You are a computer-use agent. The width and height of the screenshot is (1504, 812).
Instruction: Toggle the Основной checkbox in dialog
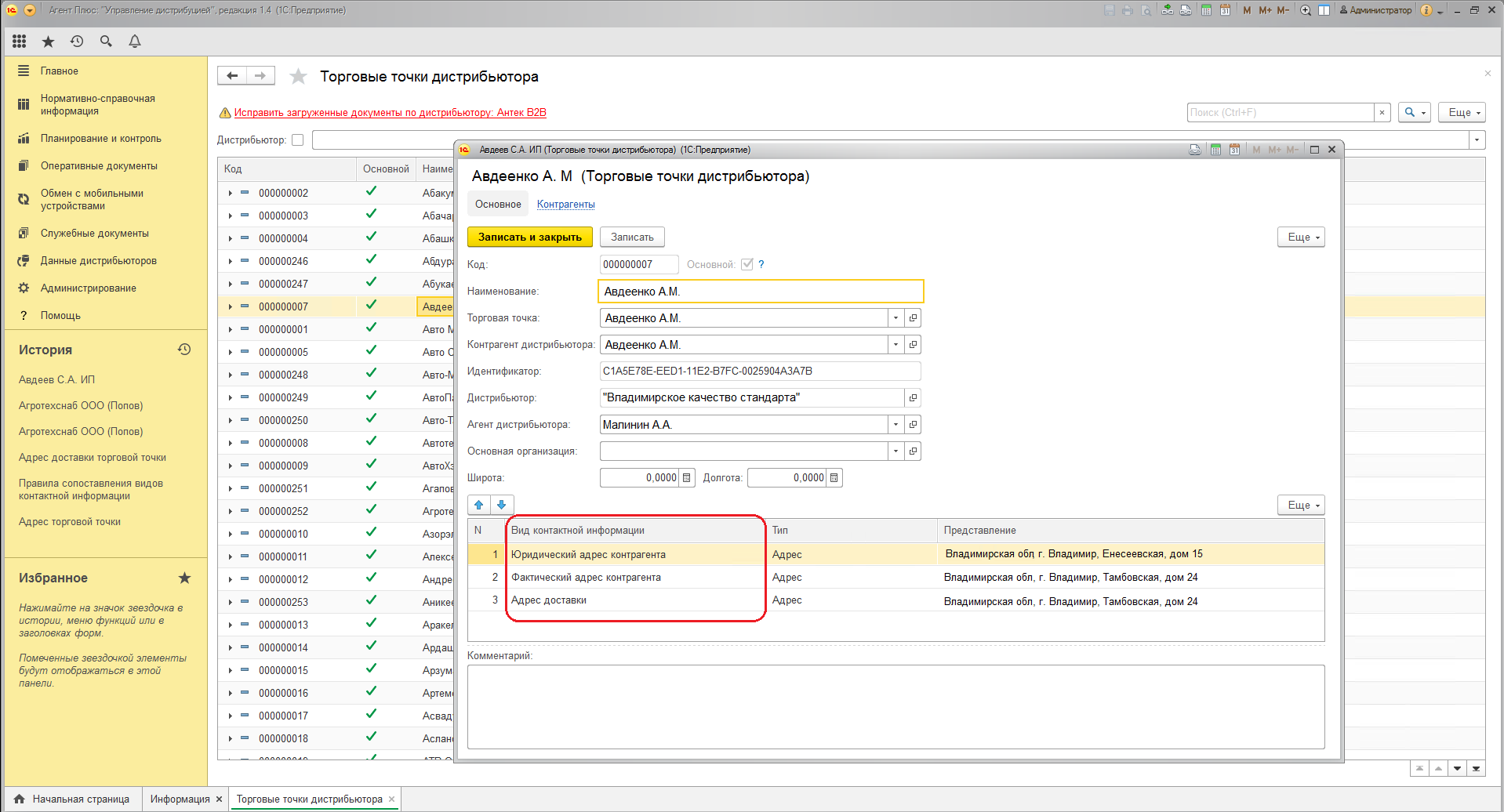(x=747, y=264)
